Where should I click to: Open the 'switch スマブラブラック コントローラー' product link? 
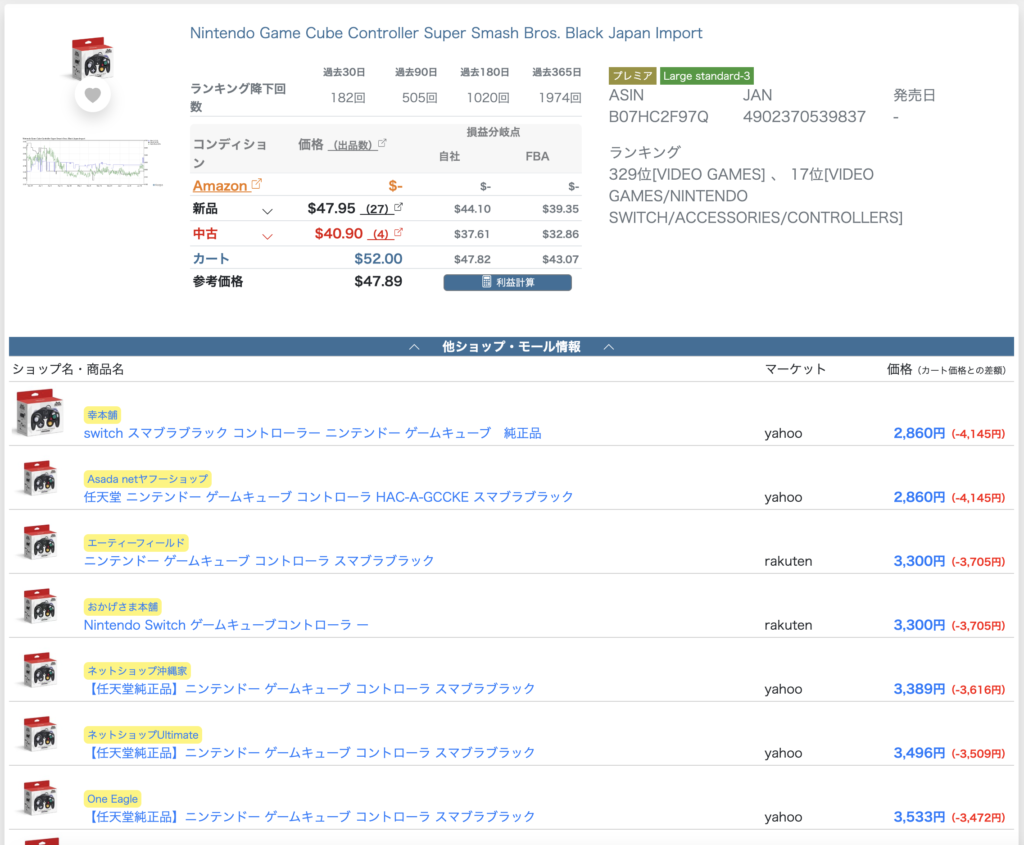point(312,433)
